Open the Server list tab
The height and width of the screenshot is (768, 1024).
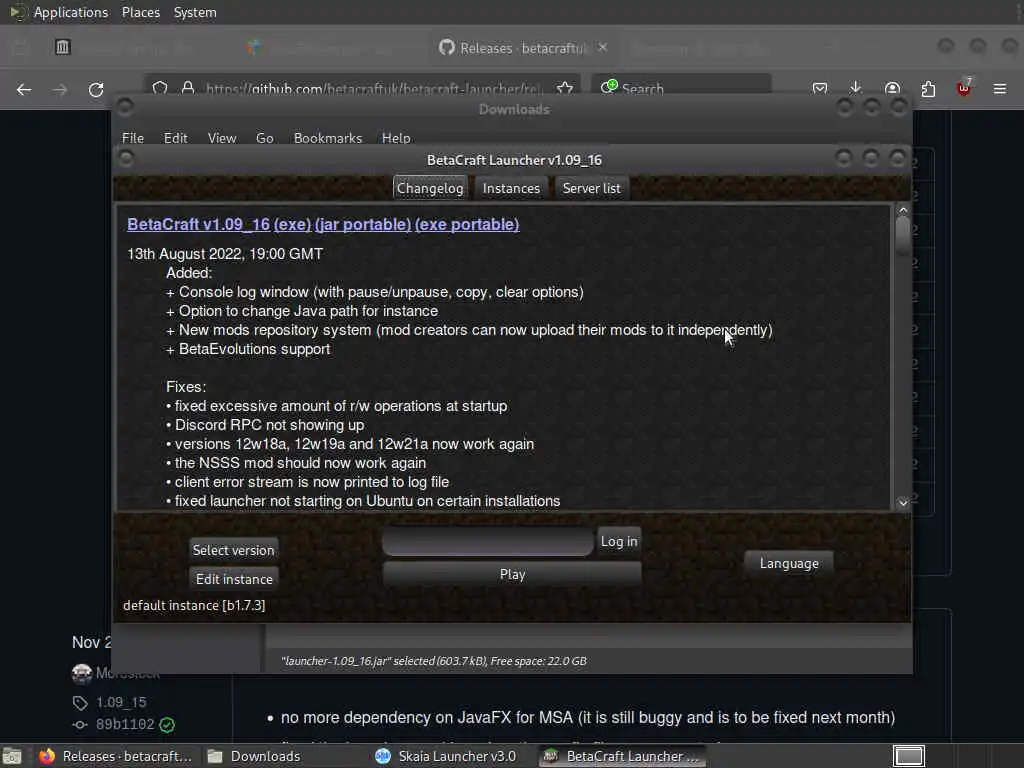point(591,188)
